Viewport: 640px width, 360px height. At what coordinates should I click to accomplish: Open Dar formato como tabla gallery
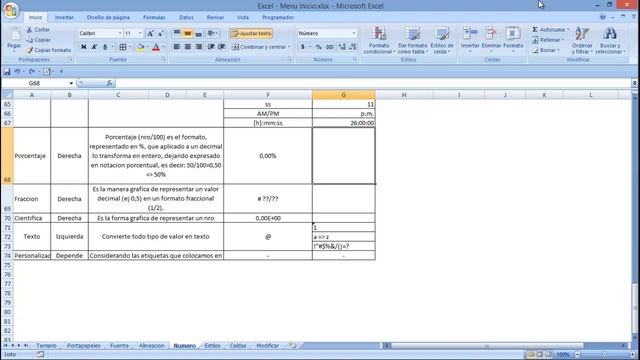[x=413, y=40]
